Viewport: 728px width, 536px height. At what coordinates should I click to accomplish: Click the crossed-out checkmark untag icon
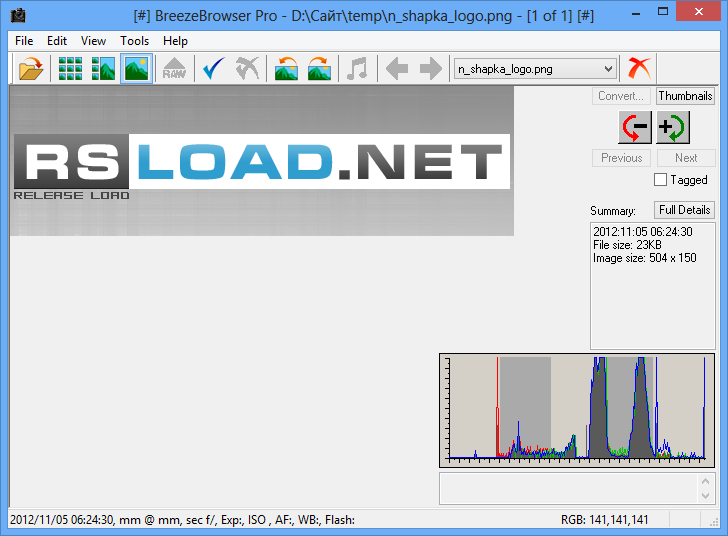pos(247,69)
